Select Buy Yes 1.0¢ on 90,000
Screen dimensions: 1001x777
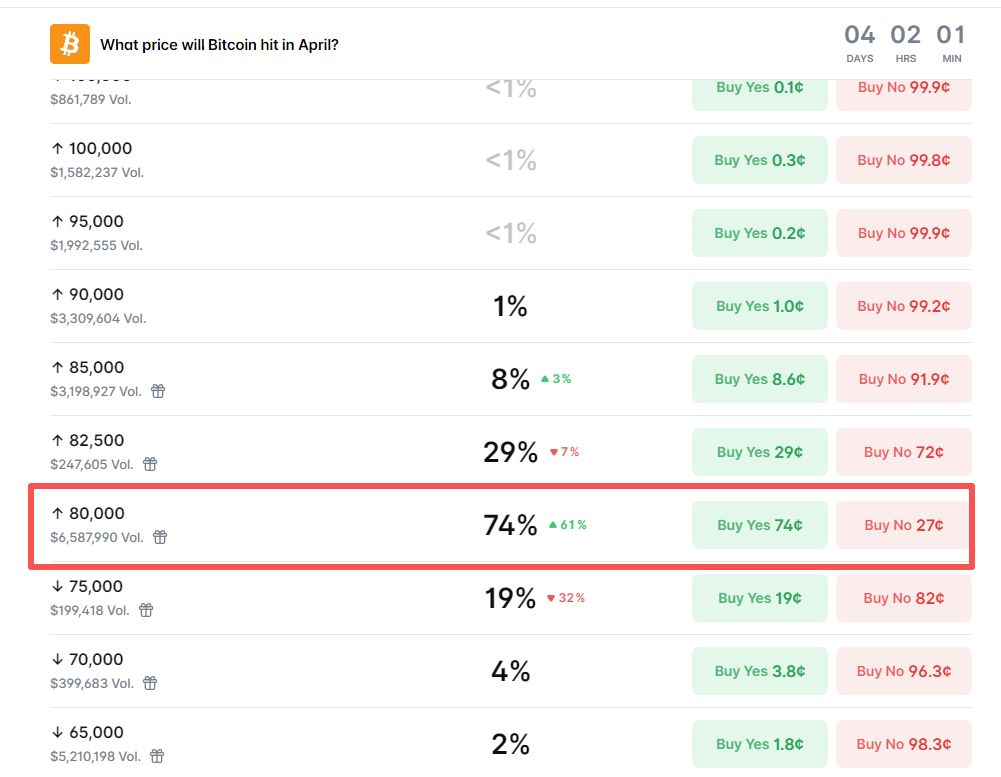tap(760, 306)
